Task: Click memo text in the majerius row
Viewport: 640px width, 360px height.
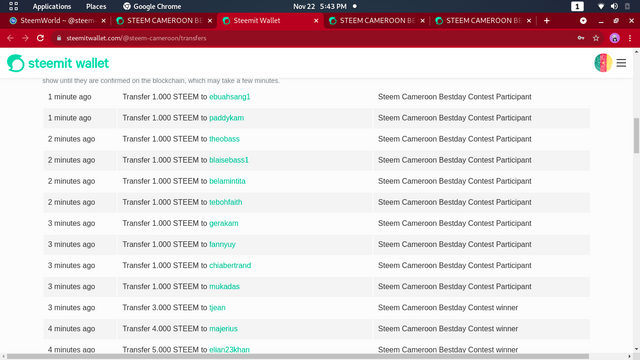Action: click(x=448, y=329)
